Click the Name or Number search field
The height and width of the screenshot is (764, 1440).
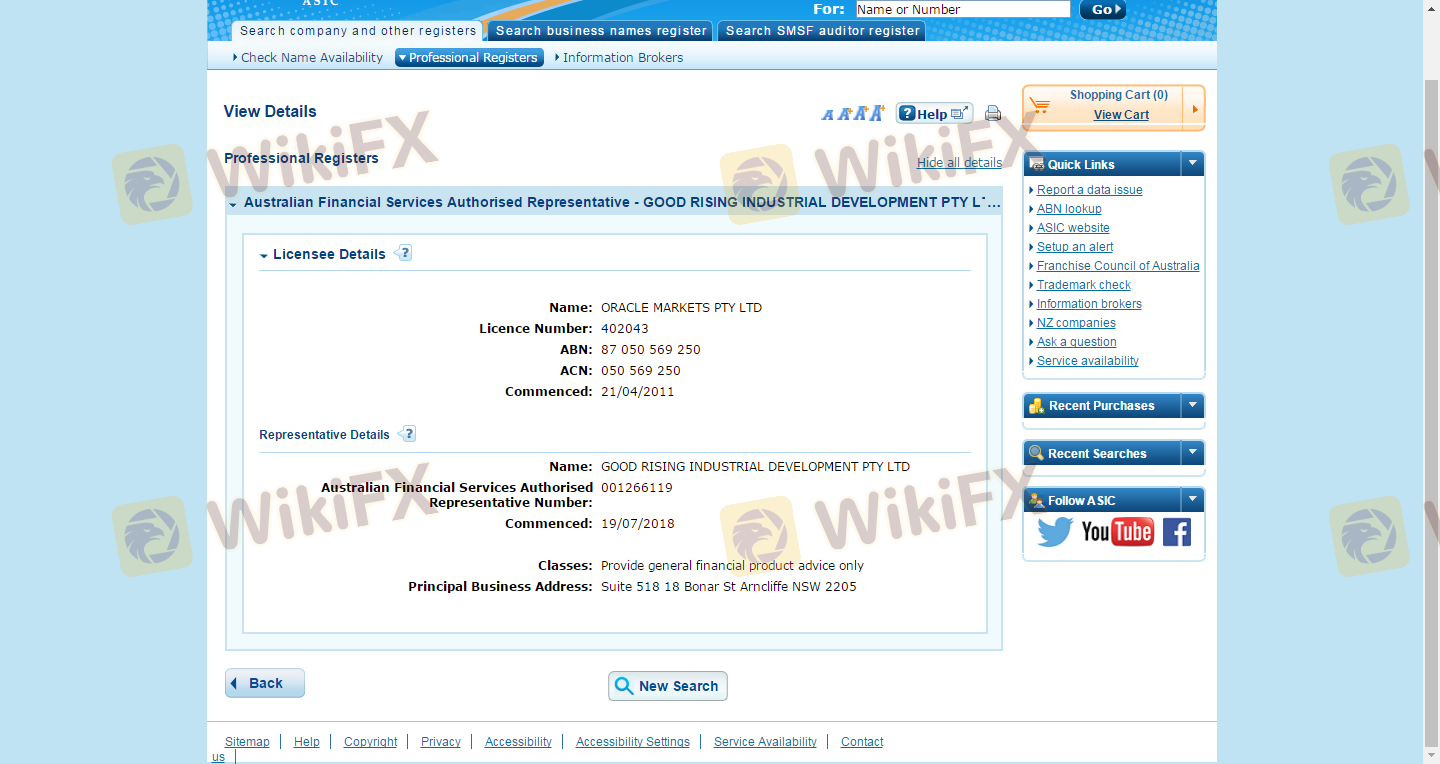click(x=962, y=10)
